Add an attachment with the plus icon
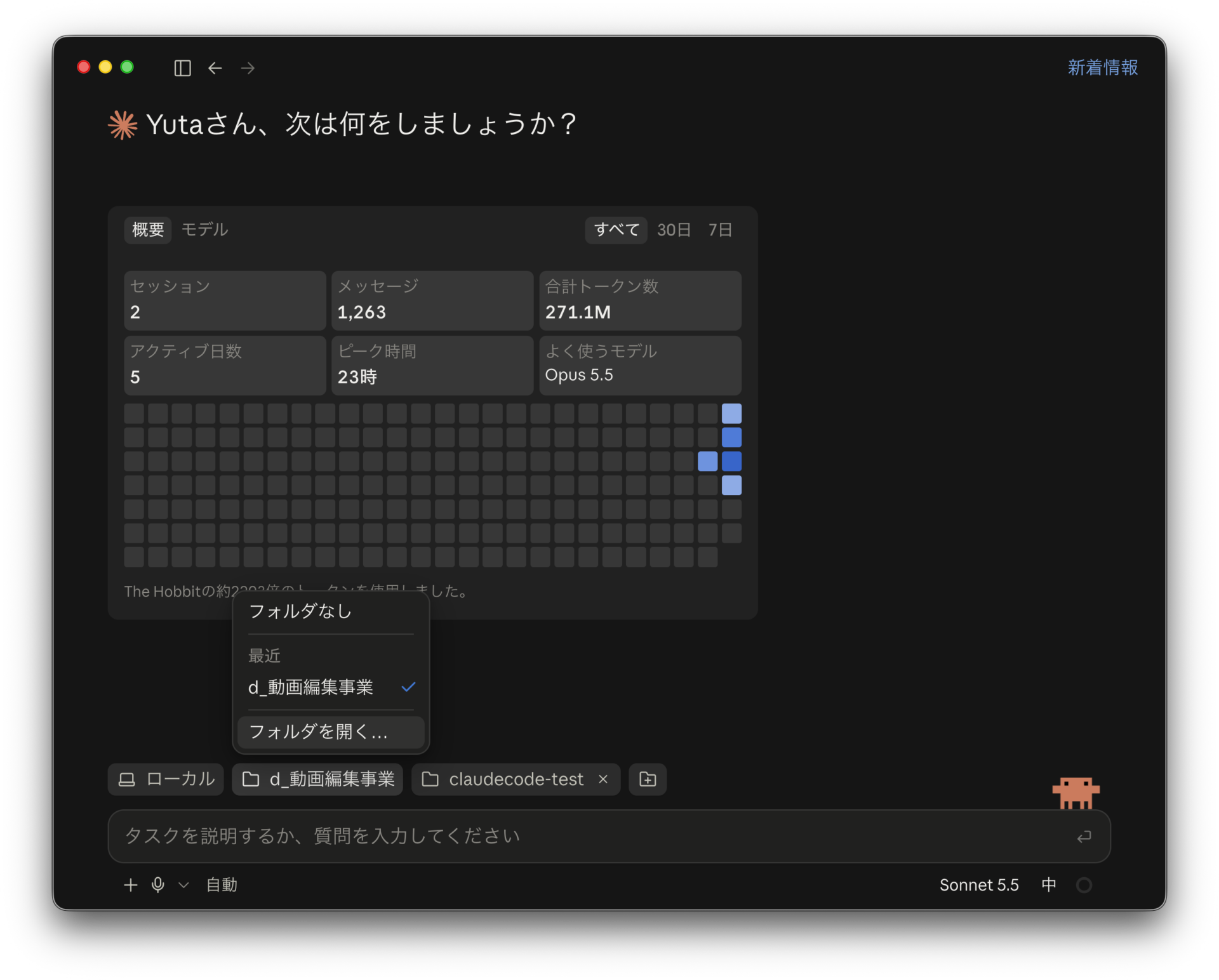The image size is (1219, 980). [x=130, y=885]
